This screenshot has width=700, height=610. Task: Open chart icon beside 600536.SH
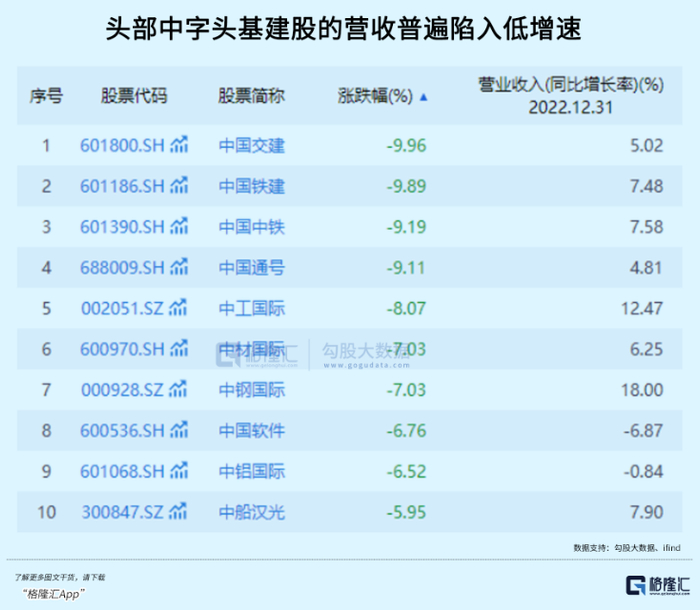tap(179, 430)
